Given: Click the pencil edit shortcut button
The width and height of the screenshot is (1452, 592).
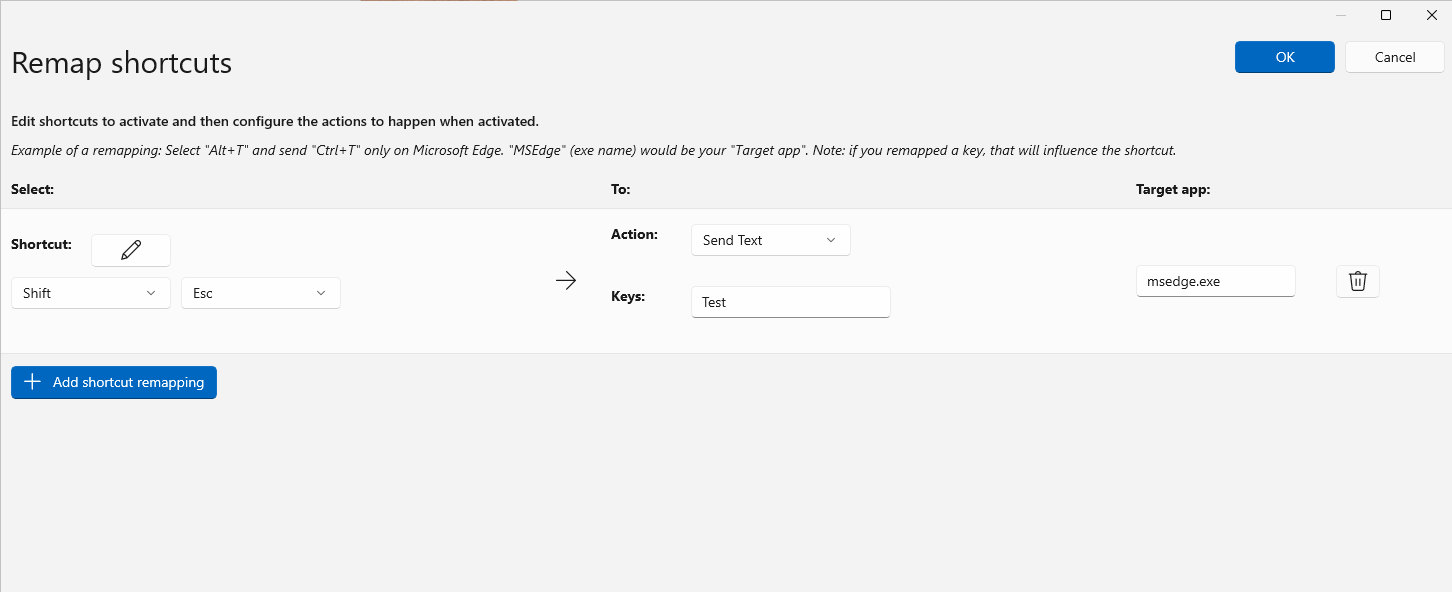Looking at the screenshot, I should point(131,250).
